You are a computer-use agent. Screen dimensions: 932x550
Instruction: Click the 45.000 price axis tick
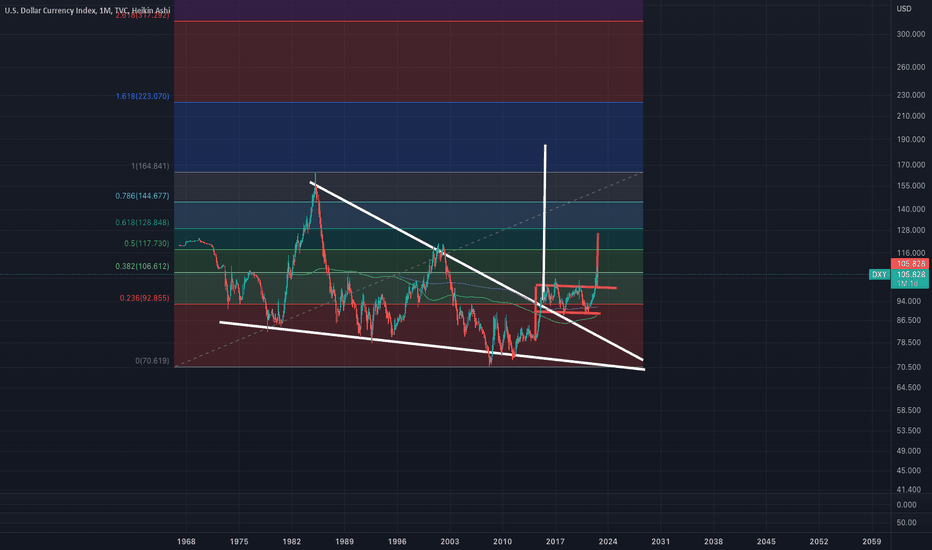pyautogui.click(x=909, y=471)
